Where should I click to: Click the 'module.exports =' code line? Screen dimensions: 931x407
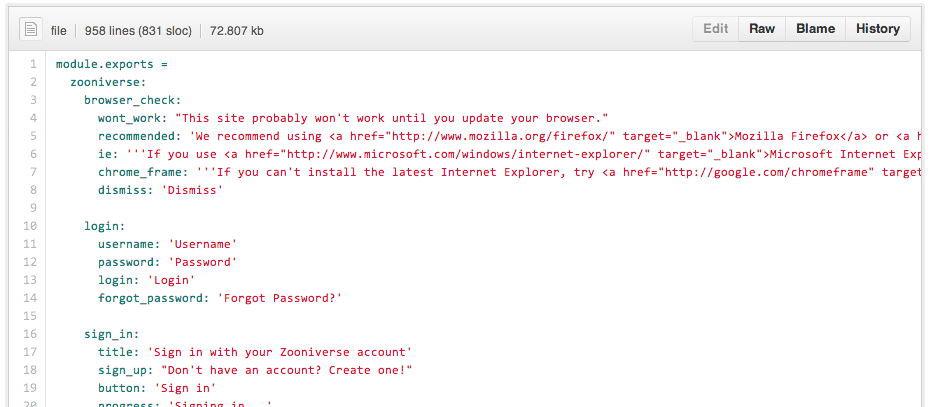[112, 64]
